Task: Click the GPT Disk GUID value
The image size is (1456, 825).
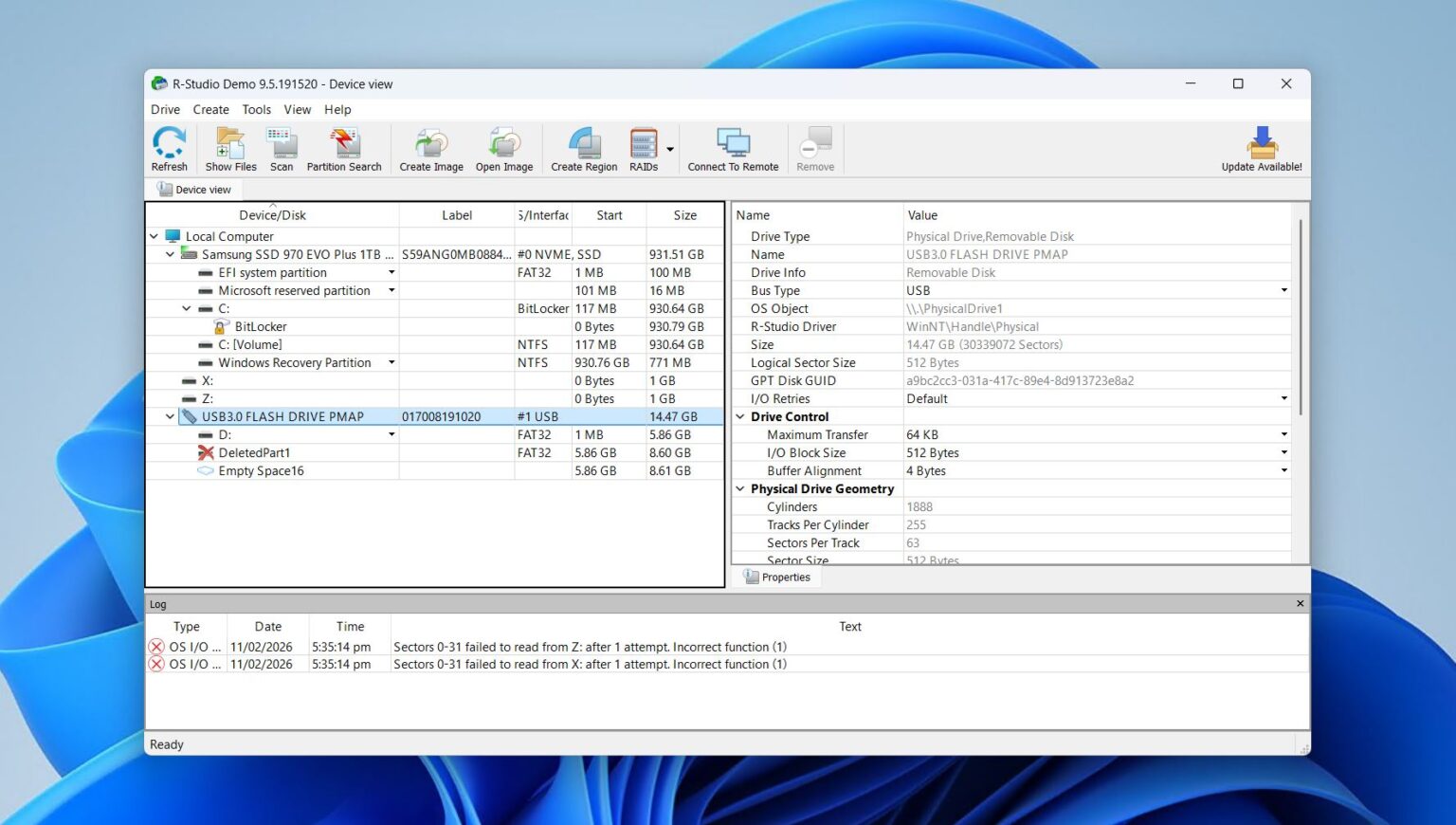Action: 1020,380
